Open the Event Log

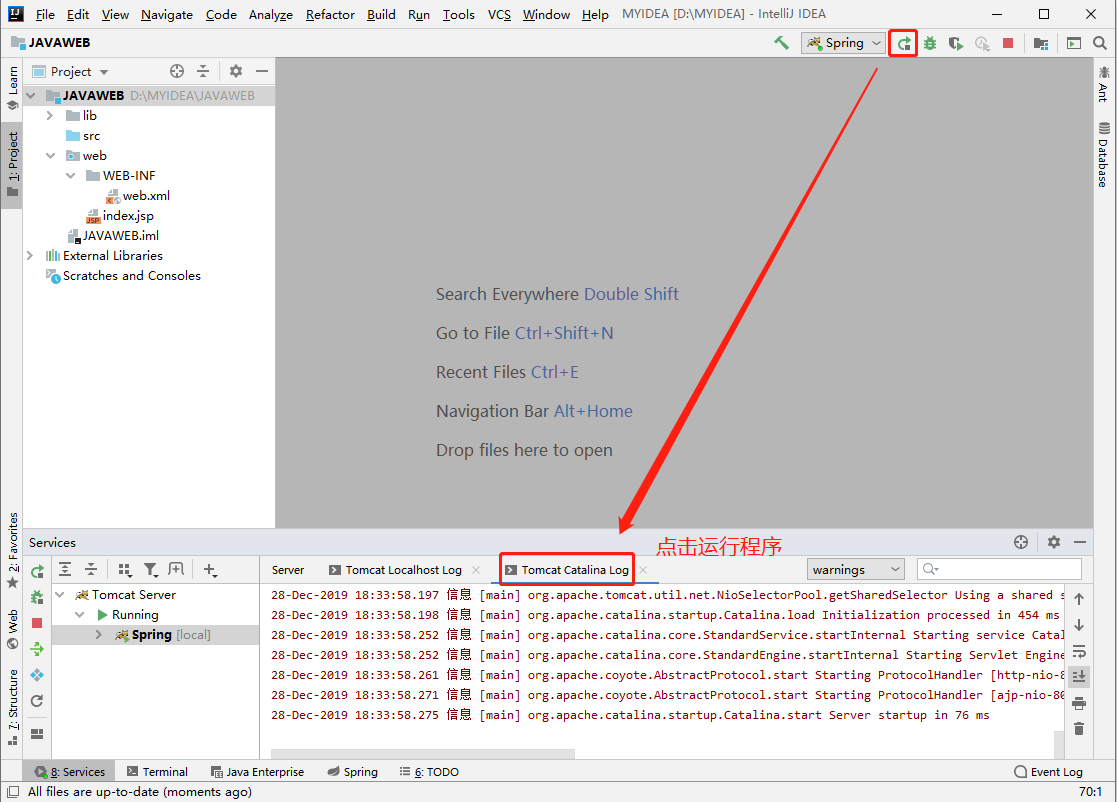coord(1048,771)
